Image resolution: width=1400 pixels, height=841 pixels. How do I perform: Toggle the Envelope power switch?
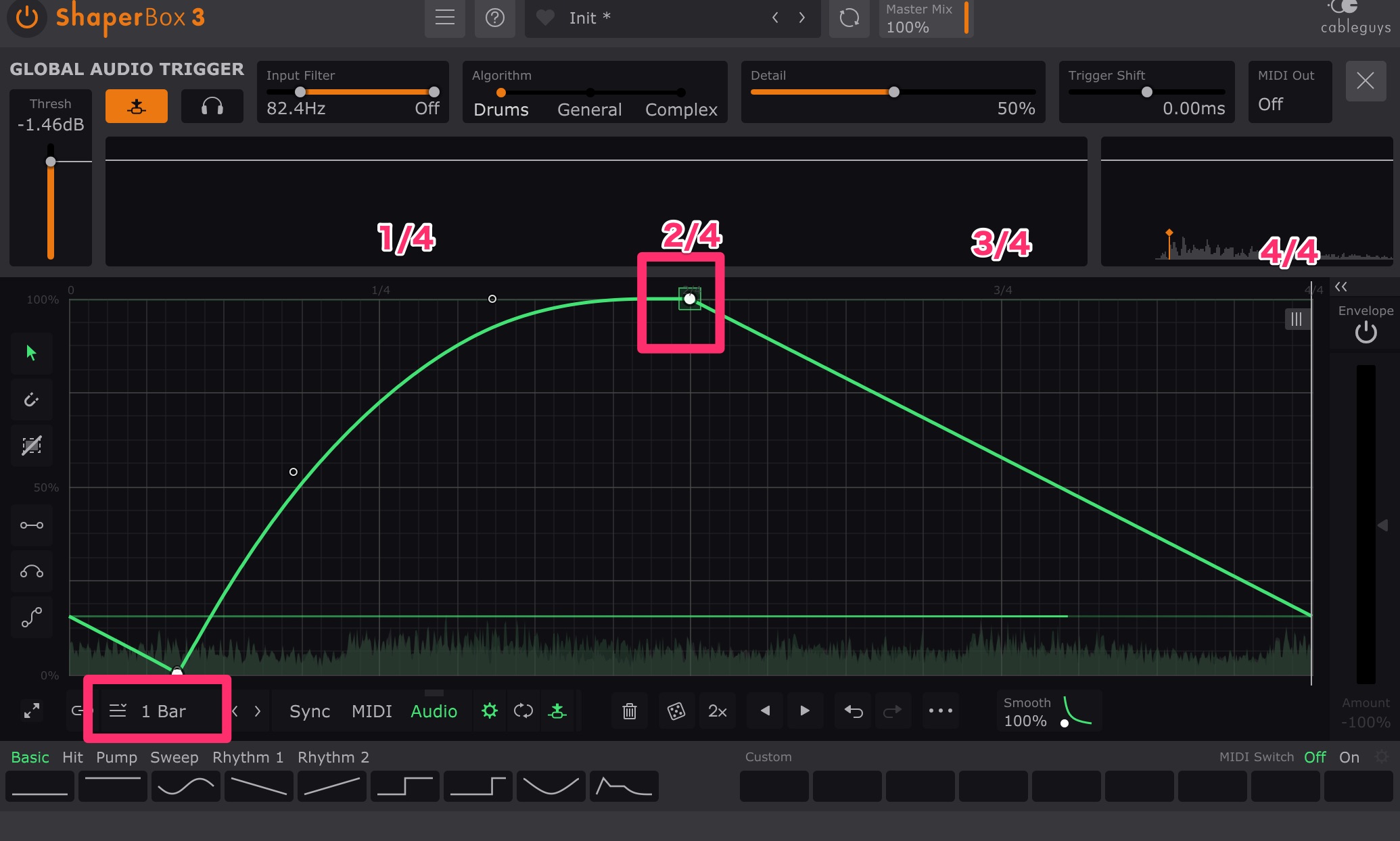1366,332
